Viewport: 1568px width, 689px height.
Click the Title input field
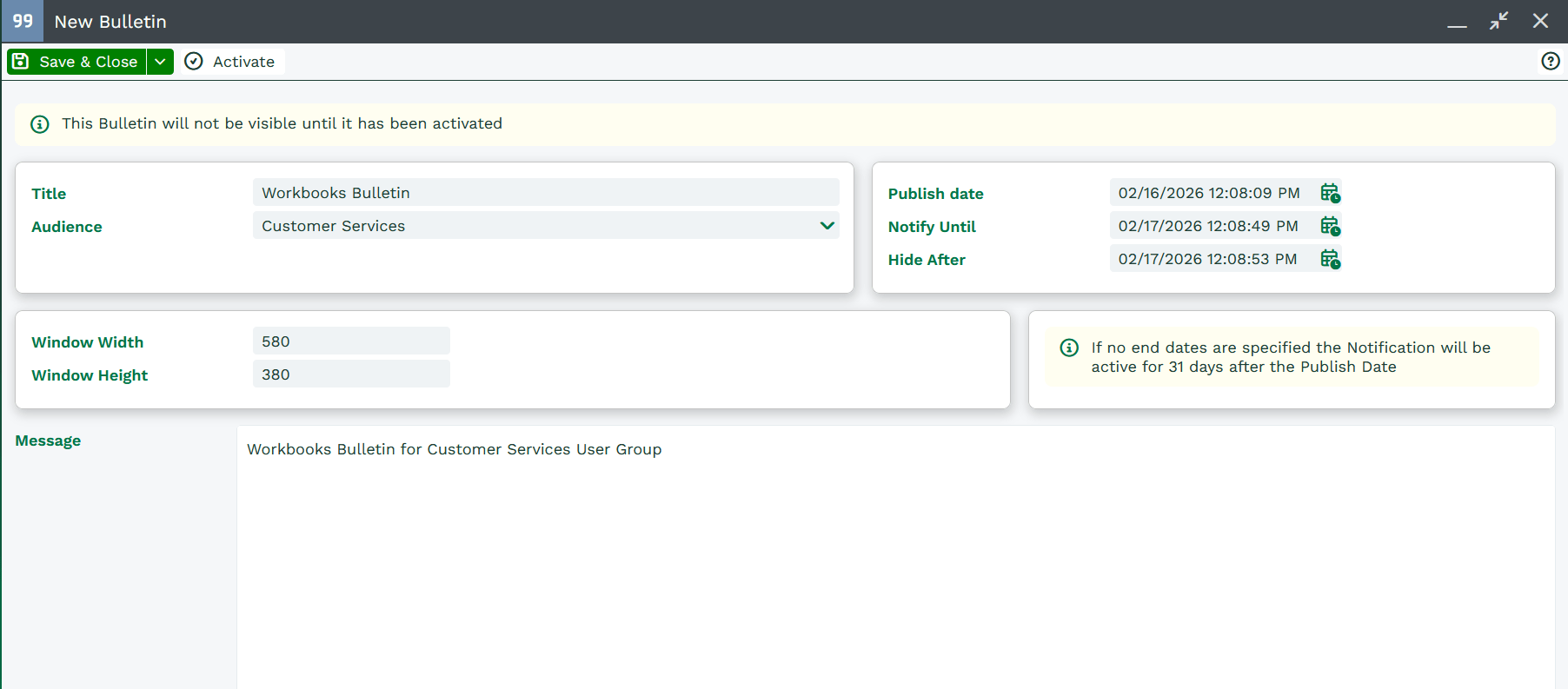(x=545, y=193)
